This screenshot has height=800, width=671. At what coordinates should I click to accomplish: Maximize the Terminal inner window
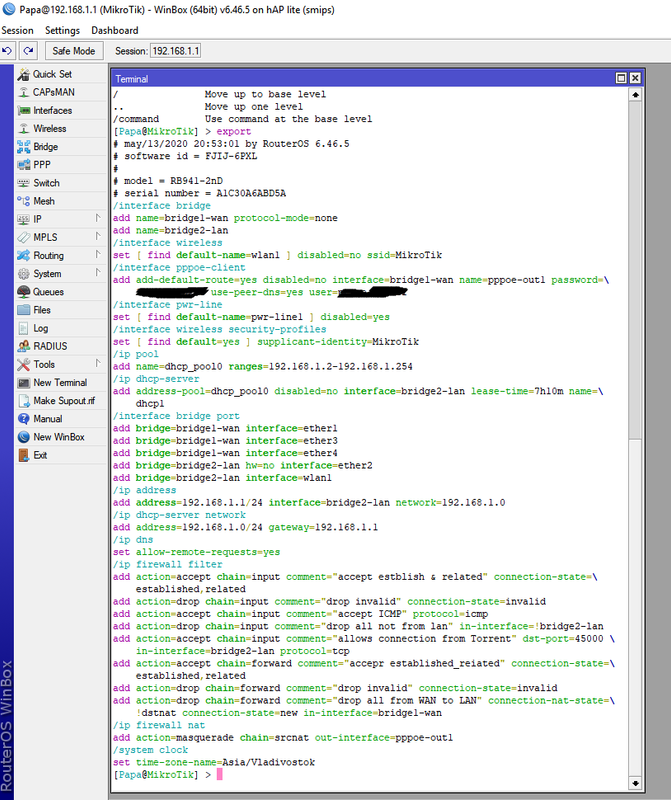(x=621, y=78)
